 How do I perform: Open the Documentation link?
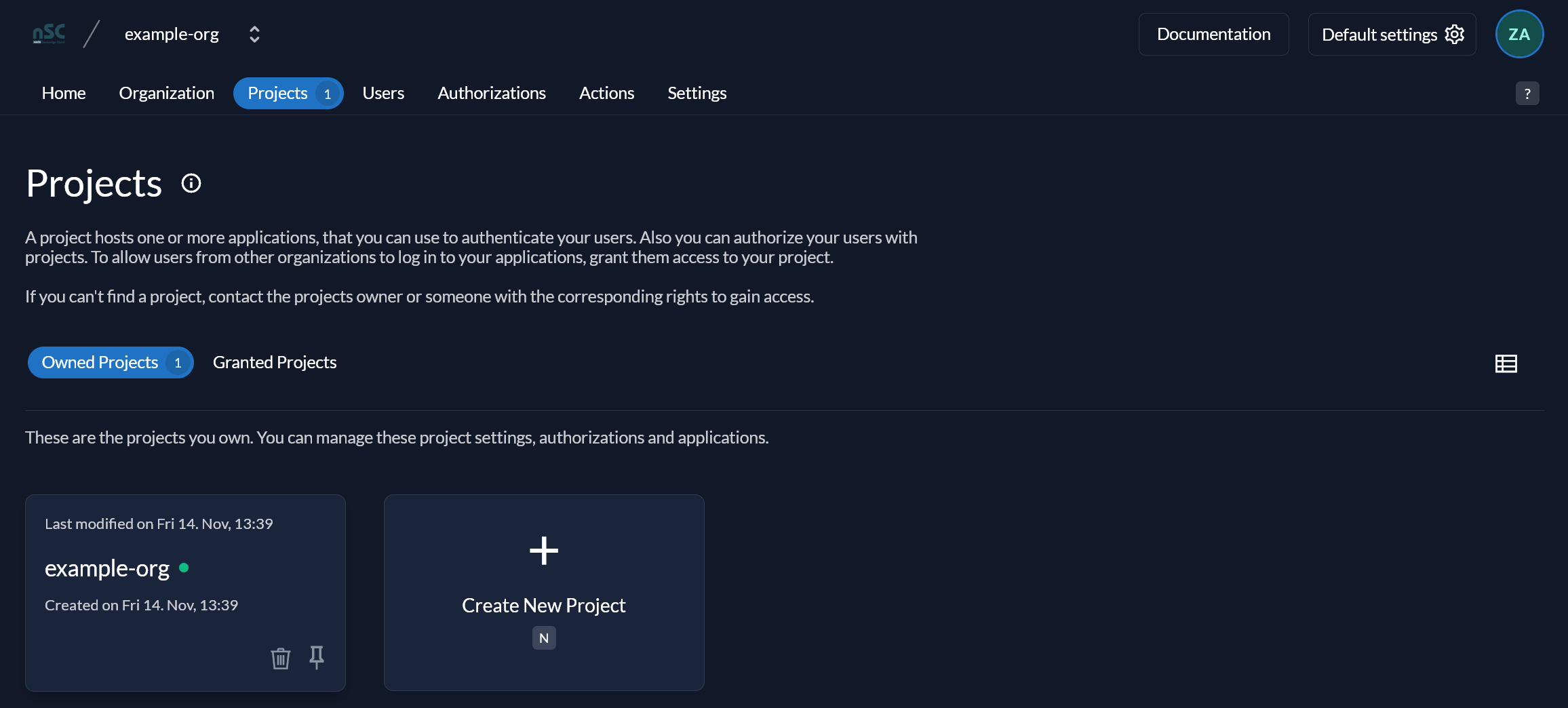(x=1213, y=35)
